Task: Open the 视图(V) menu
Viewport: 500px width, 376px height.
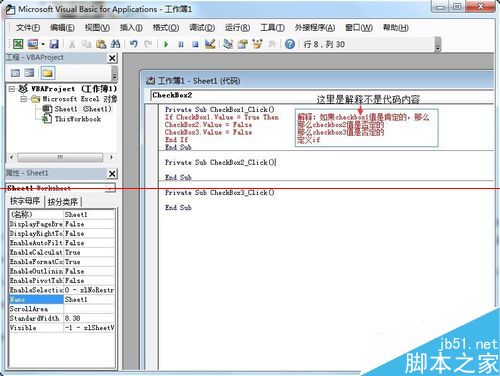Action: click(x=97, y=28)
